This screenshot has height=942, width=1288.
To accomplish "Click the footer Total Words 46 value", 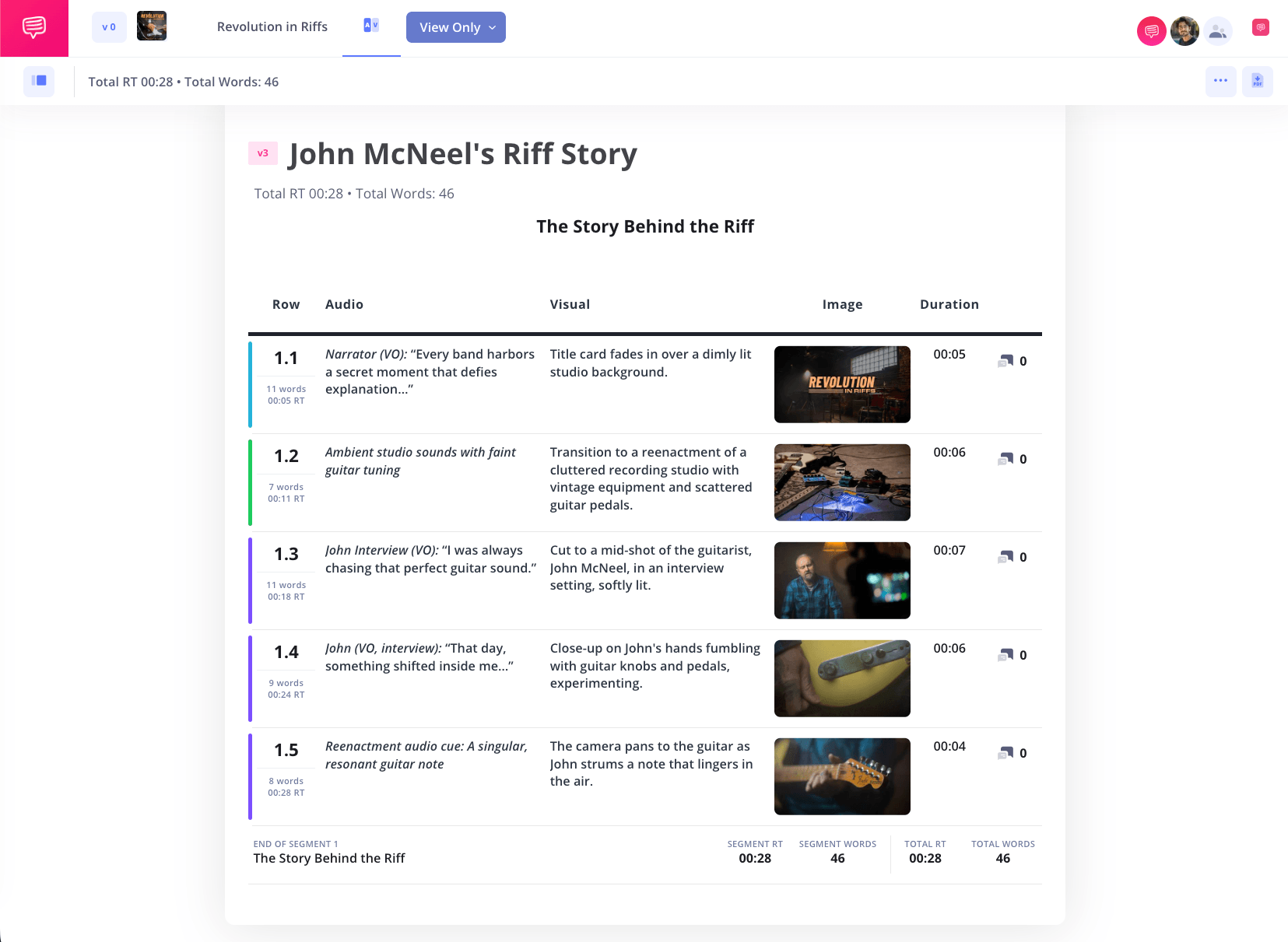I will pyautogui.click(x=1003, y=858).
